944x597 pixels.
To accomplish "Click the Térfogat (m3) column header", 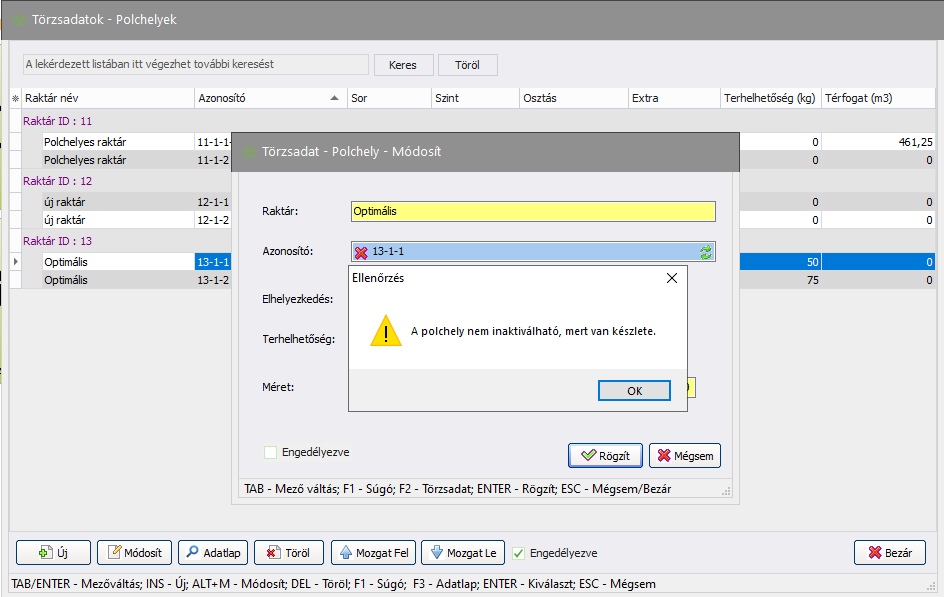I will (877, 98).
